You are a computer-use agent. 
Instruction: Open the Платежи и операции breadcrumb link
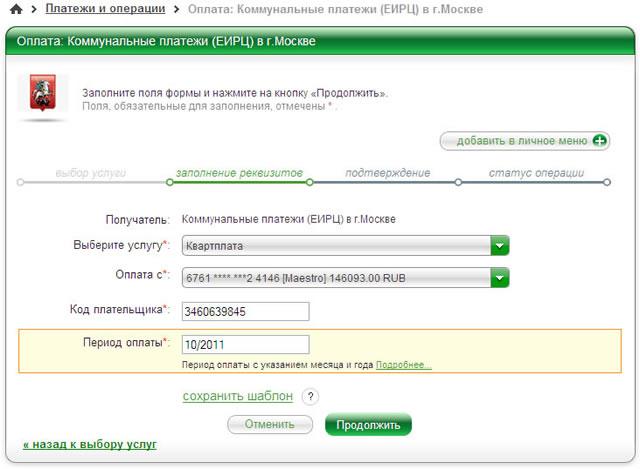point(105,9)
